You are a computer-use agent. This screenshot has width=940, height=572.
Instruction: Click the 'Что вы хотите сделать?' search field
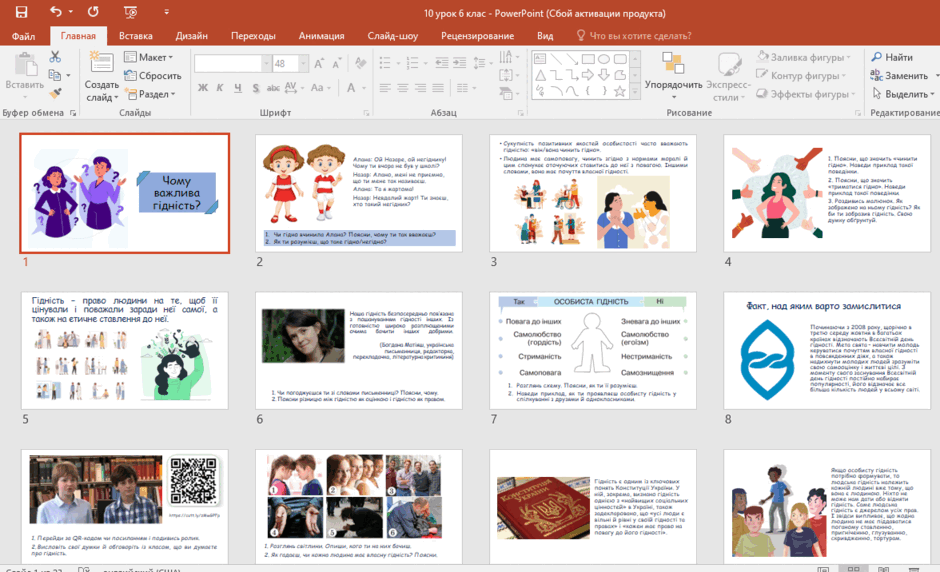click(x=634, y=36)
